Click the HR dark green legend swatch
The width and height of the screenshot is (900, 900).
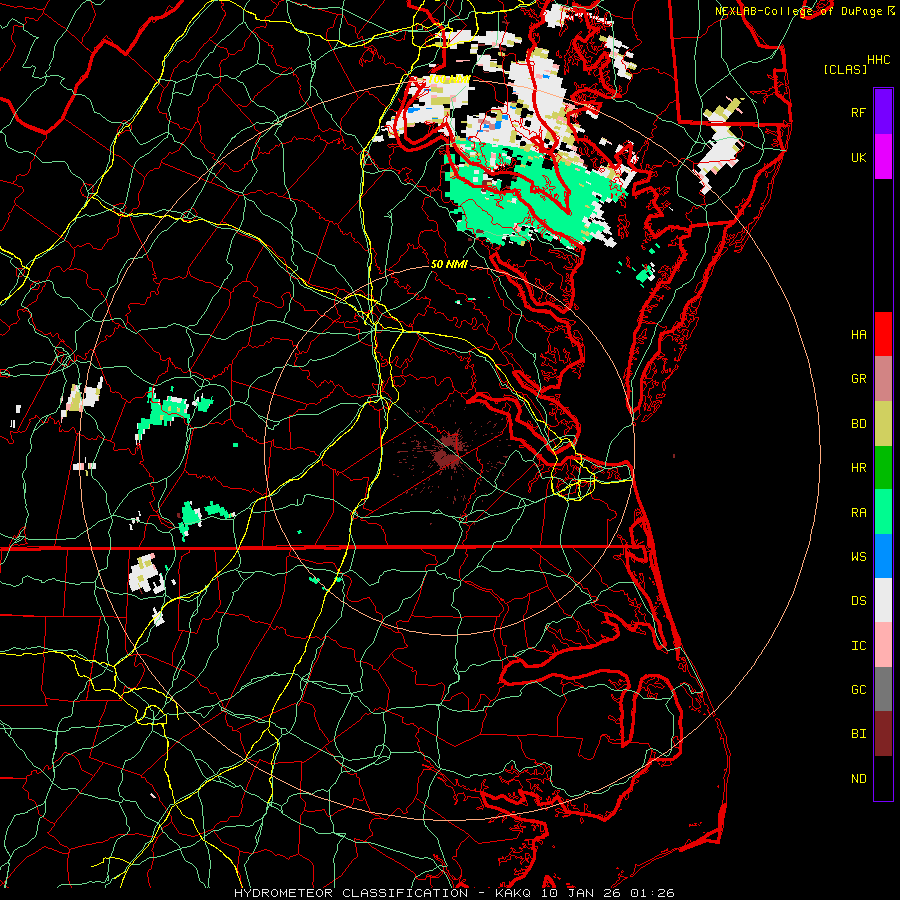(x=883, y=467)
